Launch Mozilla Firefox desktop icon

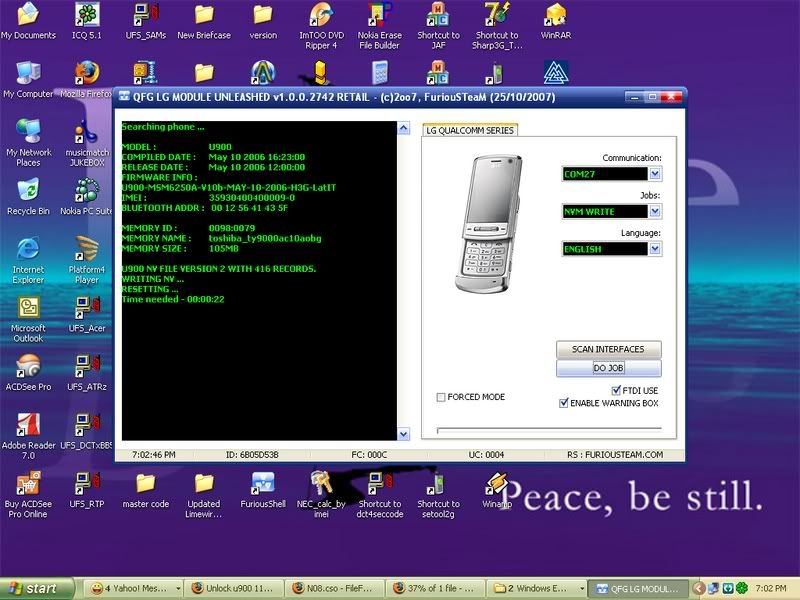coord(87,80)
